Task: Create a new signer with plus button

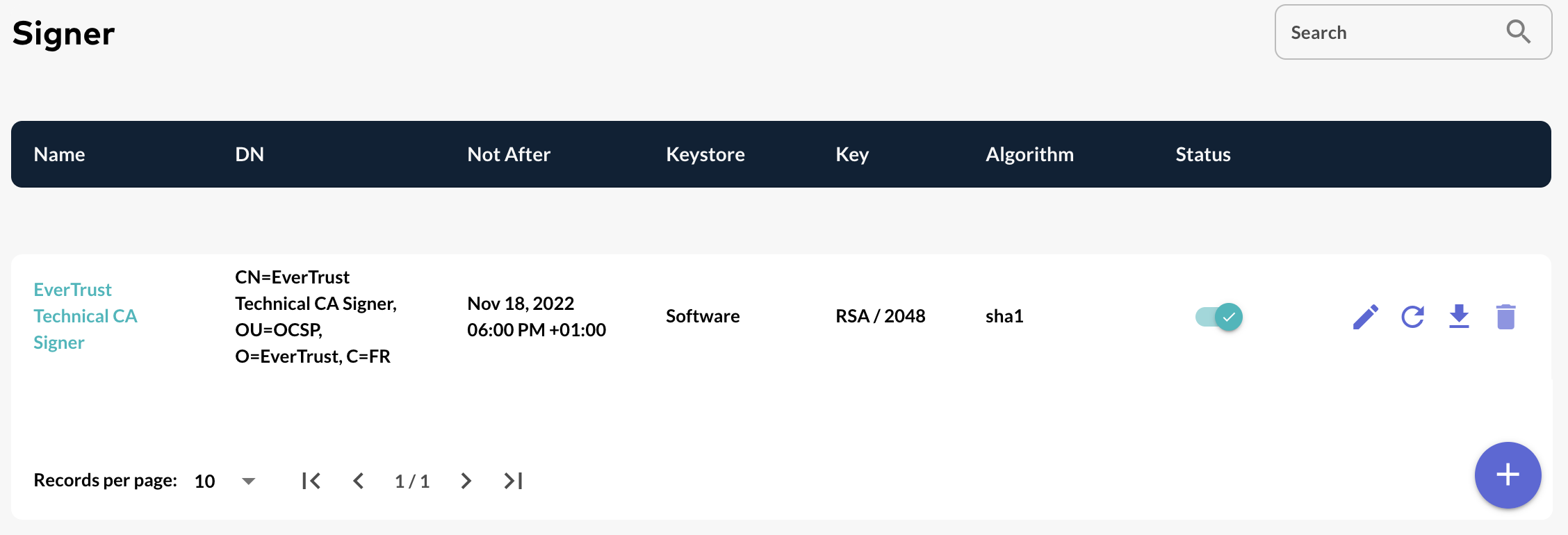Action: click(1507, 475)
